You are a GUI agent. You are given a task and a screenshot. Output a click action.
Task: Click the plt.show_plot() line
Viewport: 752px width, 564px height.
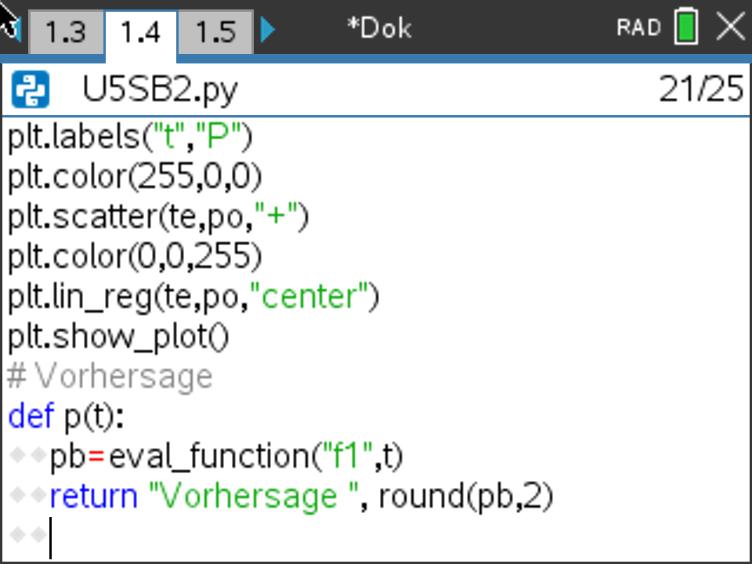118,337
